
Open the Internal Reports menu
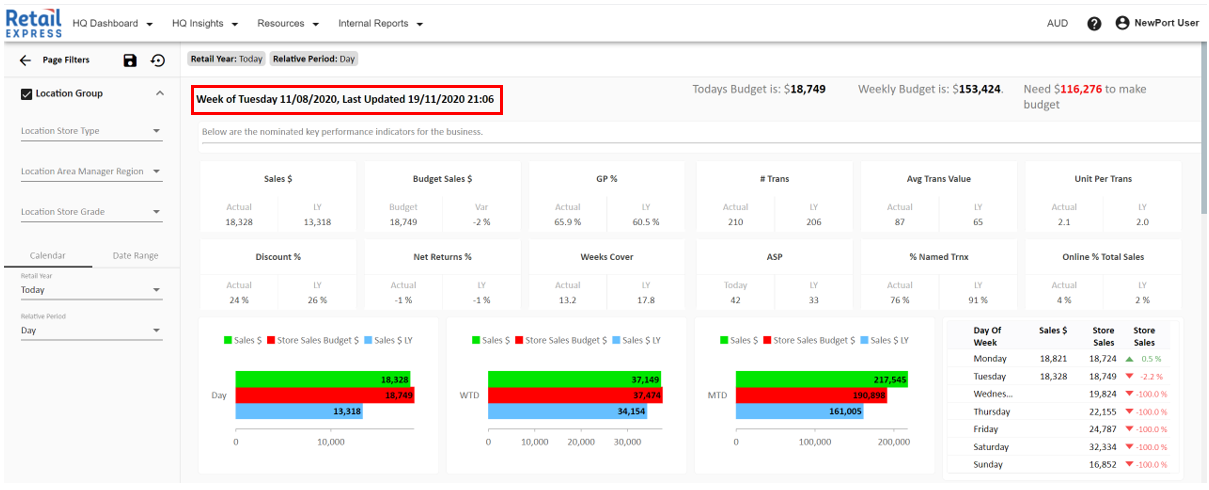(380, 23)
